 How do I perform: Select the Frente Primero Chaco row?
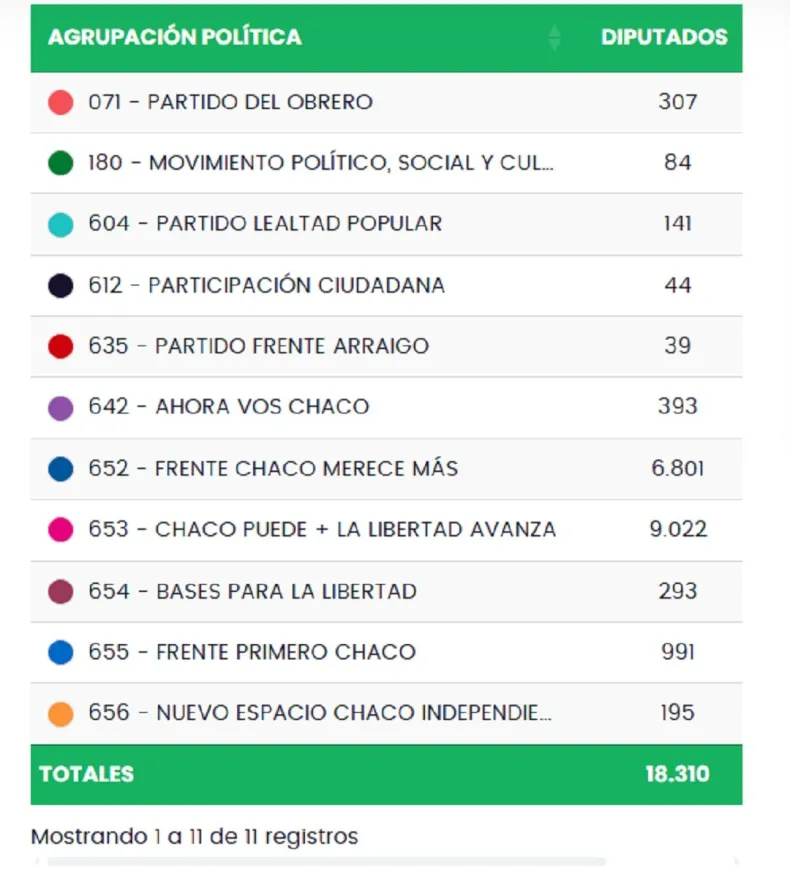(x=285, y=652)
